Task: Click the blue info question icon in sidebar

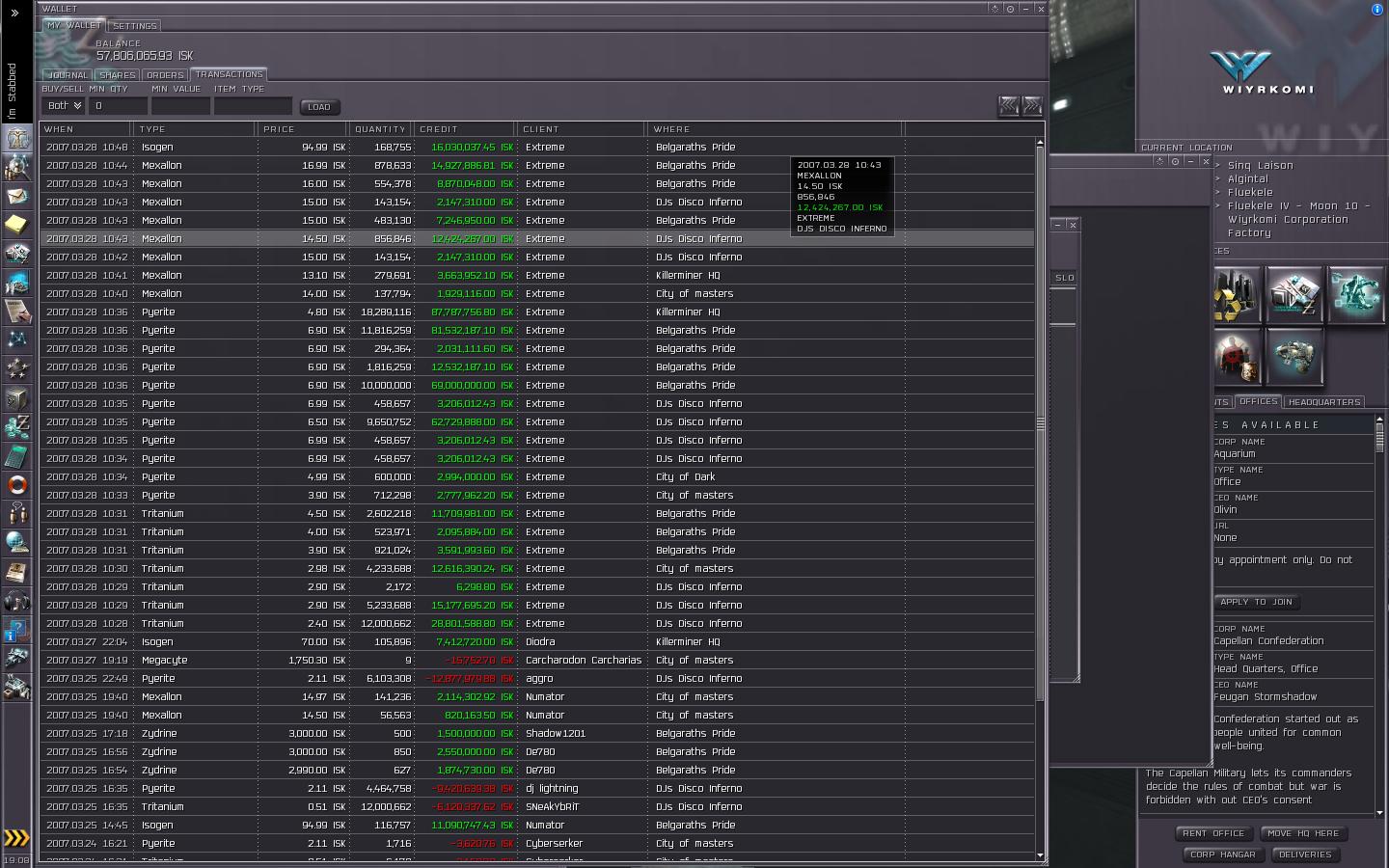Action: point(16,630)
